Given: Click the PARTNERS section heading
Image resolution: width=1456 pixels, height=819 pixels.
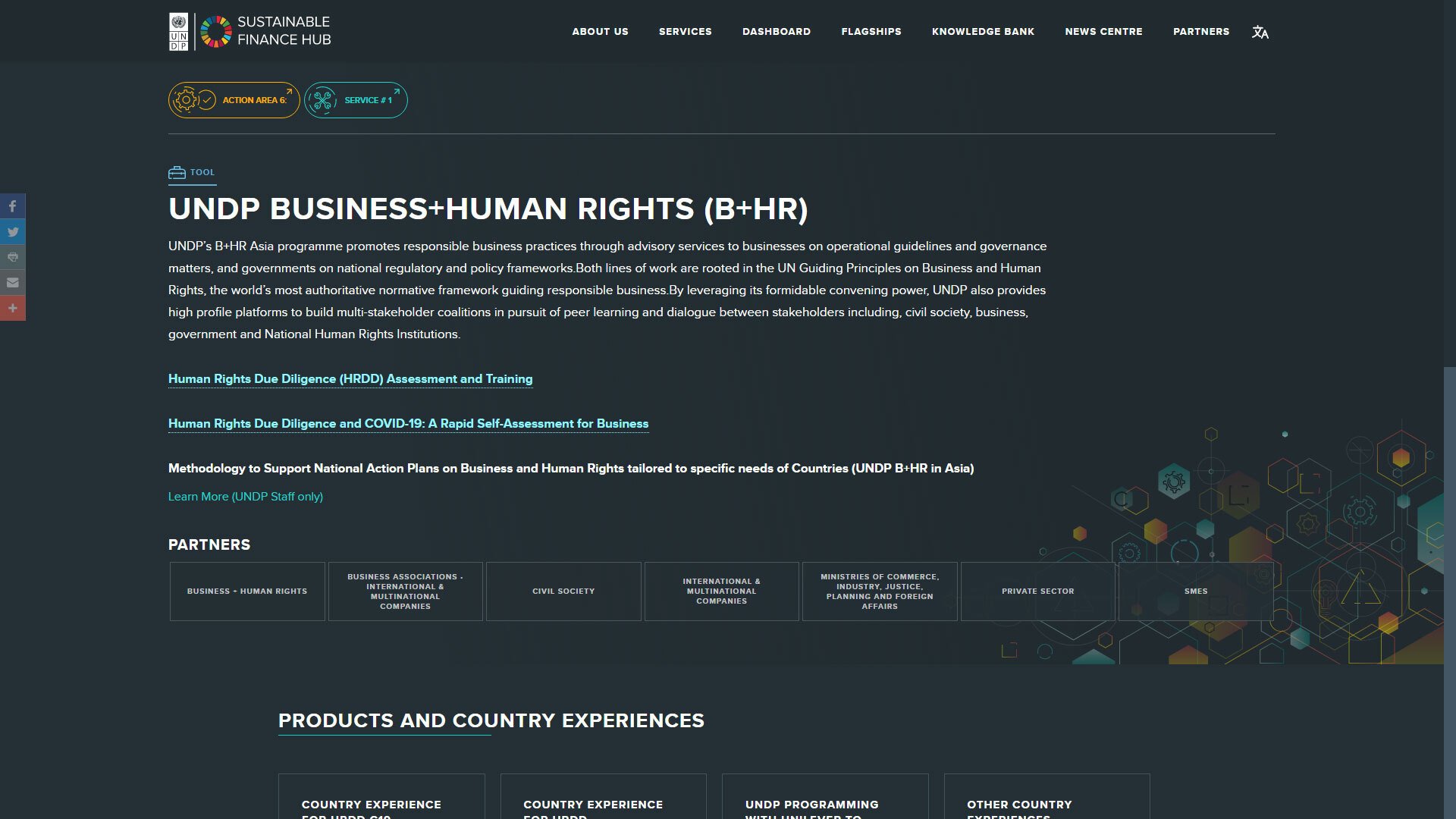Looking at the screenshot, I should (x=209, y=545).
